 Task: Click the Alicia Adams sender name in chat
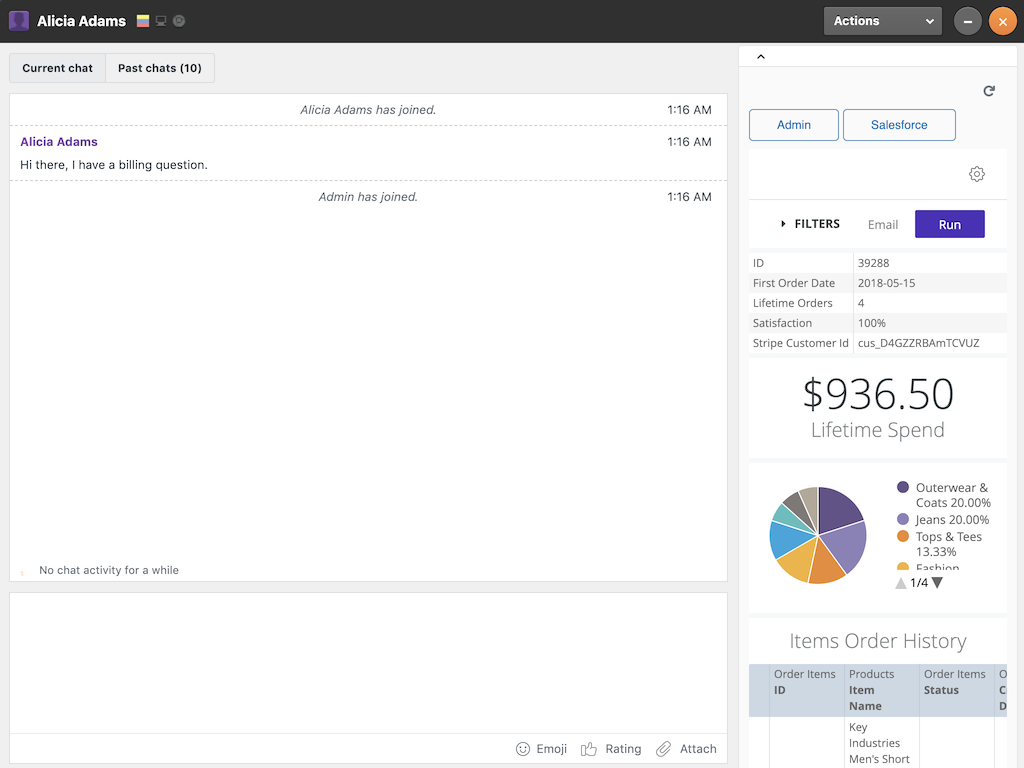59,142
